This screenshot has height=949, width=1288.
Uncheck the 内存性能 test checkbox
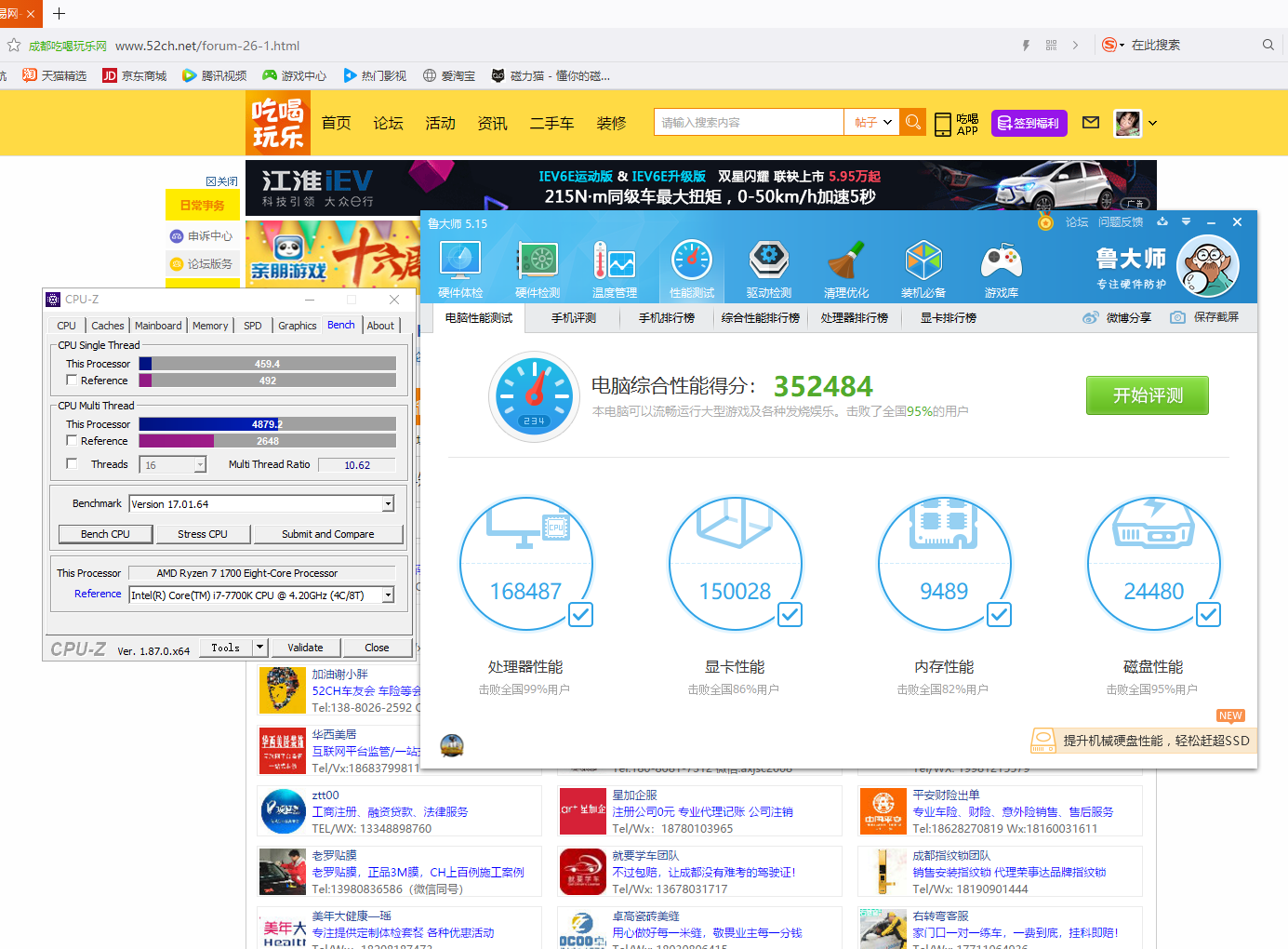pos(999,615)
